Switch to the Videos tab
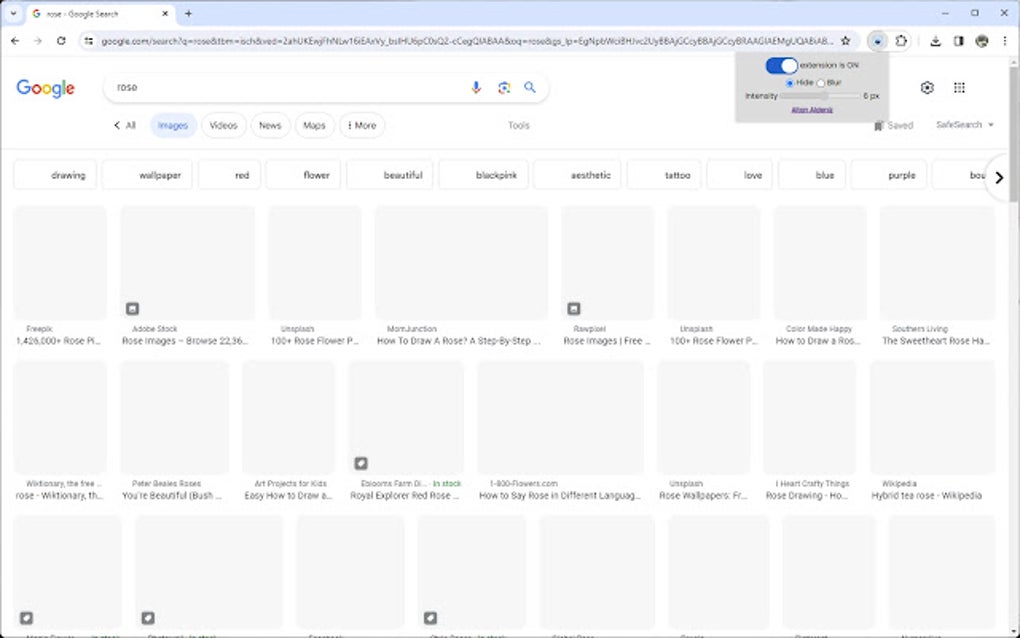Viewport: 1020px width, 638px height. point(223,125)
